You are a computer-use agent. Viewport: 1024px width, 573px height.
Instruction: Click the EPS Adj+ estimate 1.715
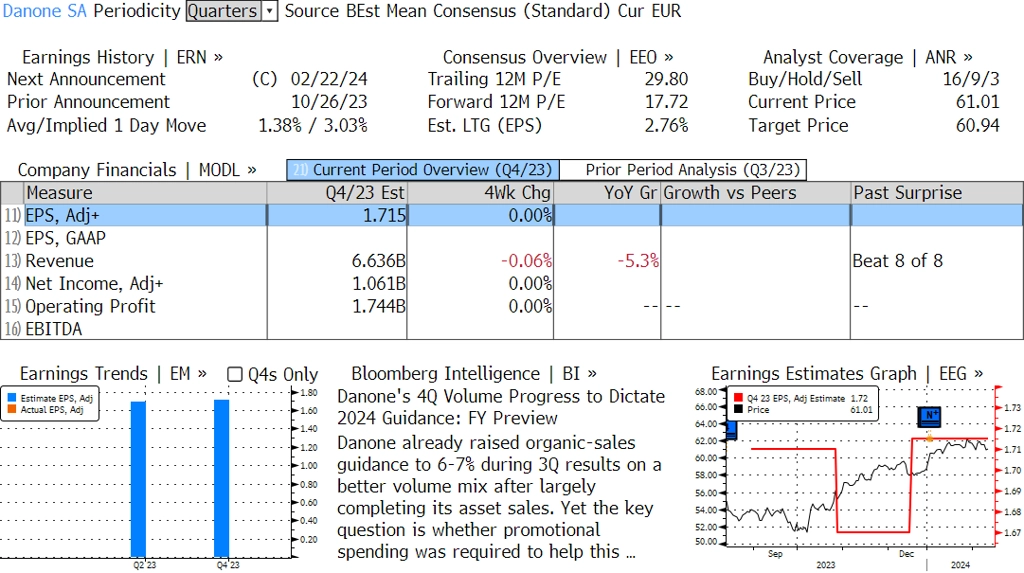pos(384,216)
